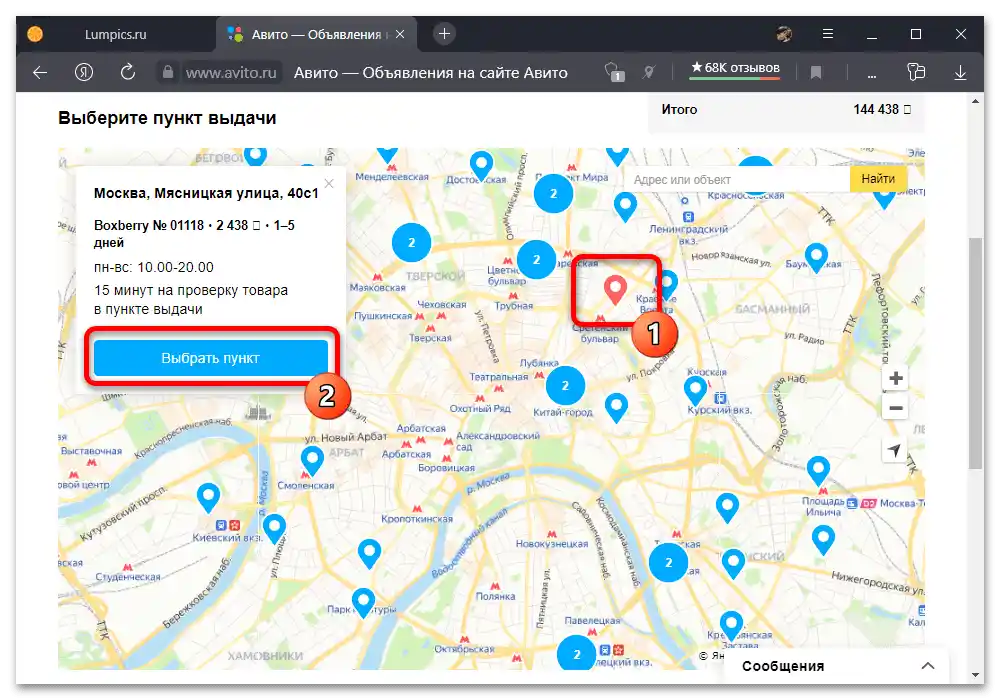The image size is (1000, 700).
Task: Click the yellow Найти button
Action: point(878,179)
